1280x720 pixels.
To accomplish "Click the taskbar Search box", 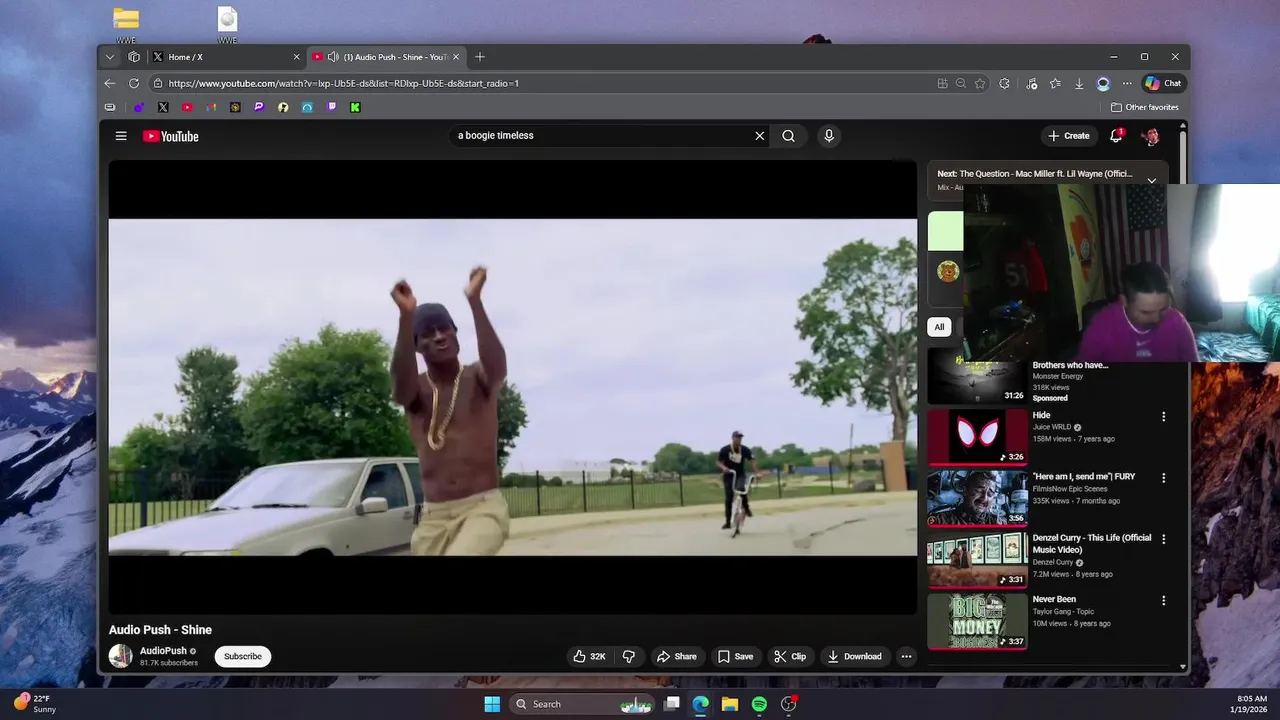I will (582, 704).
